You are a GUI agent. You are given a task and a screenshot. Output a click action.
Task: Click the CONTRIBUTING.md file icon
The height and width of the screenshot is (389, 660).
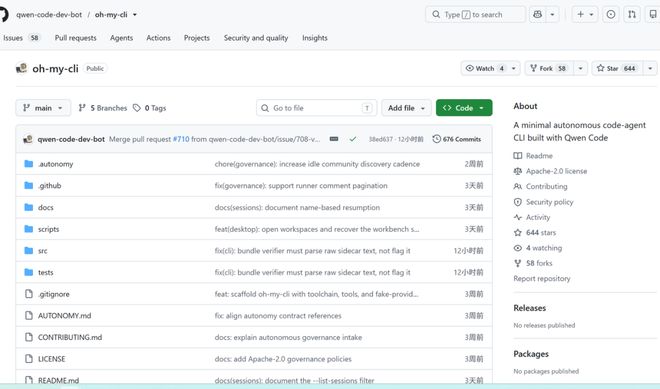[29, 337]
